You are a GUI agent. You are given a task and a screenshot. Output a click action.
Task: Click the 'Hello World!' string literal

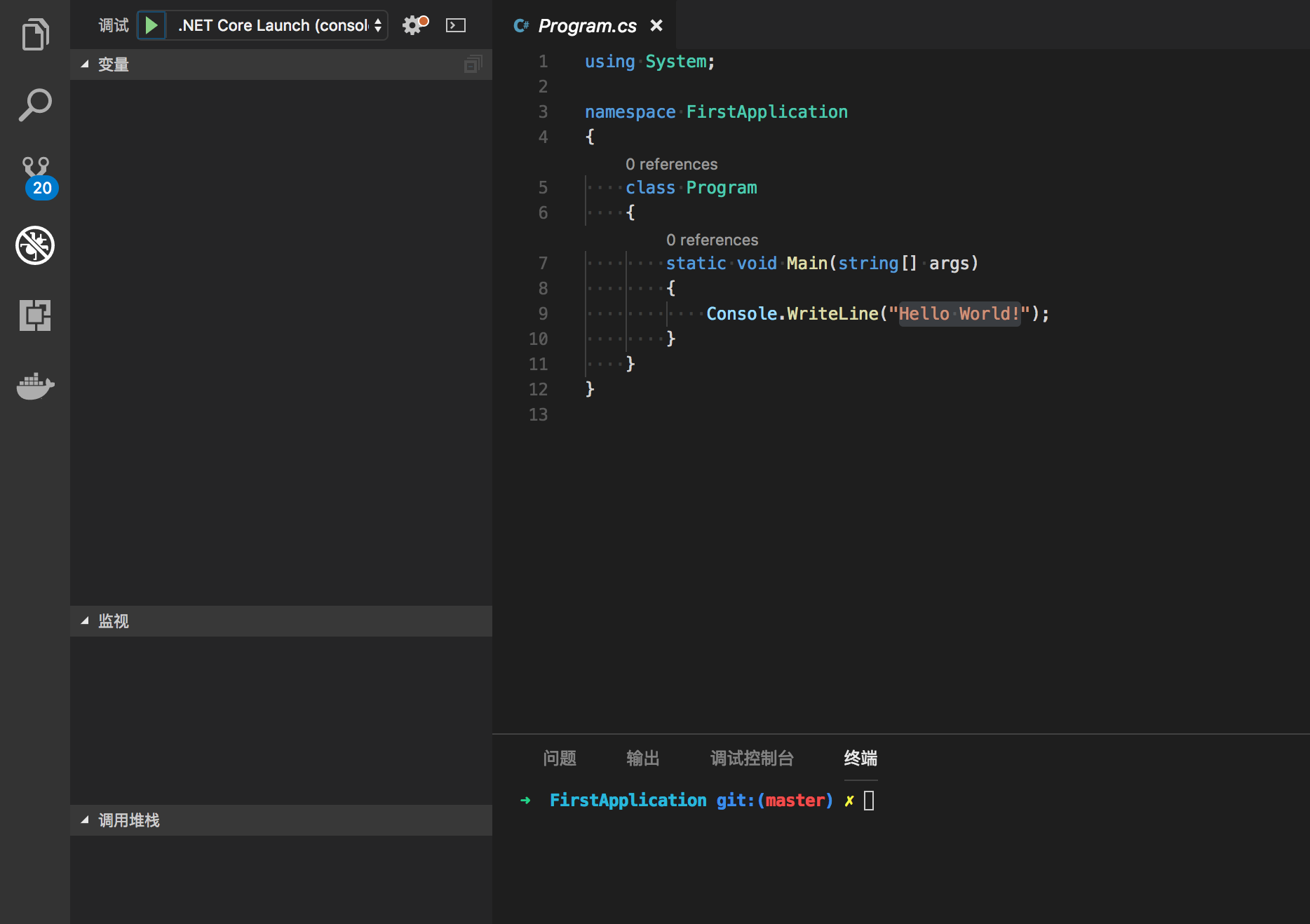[x=959, y=313]
